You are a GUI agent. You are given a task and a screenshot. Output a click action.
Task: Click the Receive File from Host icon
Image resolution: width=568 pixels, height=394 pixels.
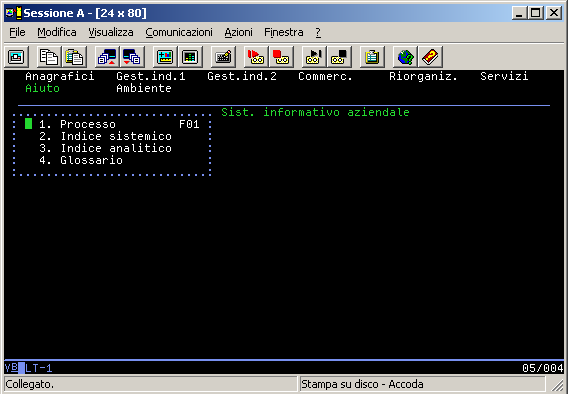pos(132,57)
